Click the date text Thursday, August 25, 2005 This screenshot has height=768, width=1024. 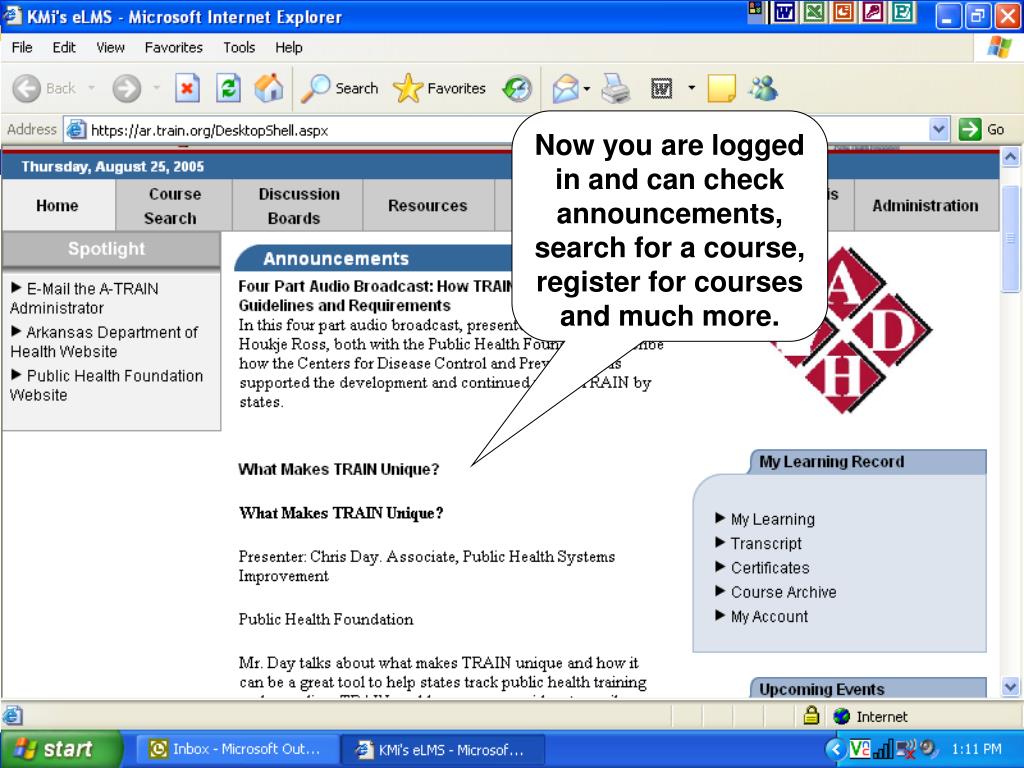112,167
